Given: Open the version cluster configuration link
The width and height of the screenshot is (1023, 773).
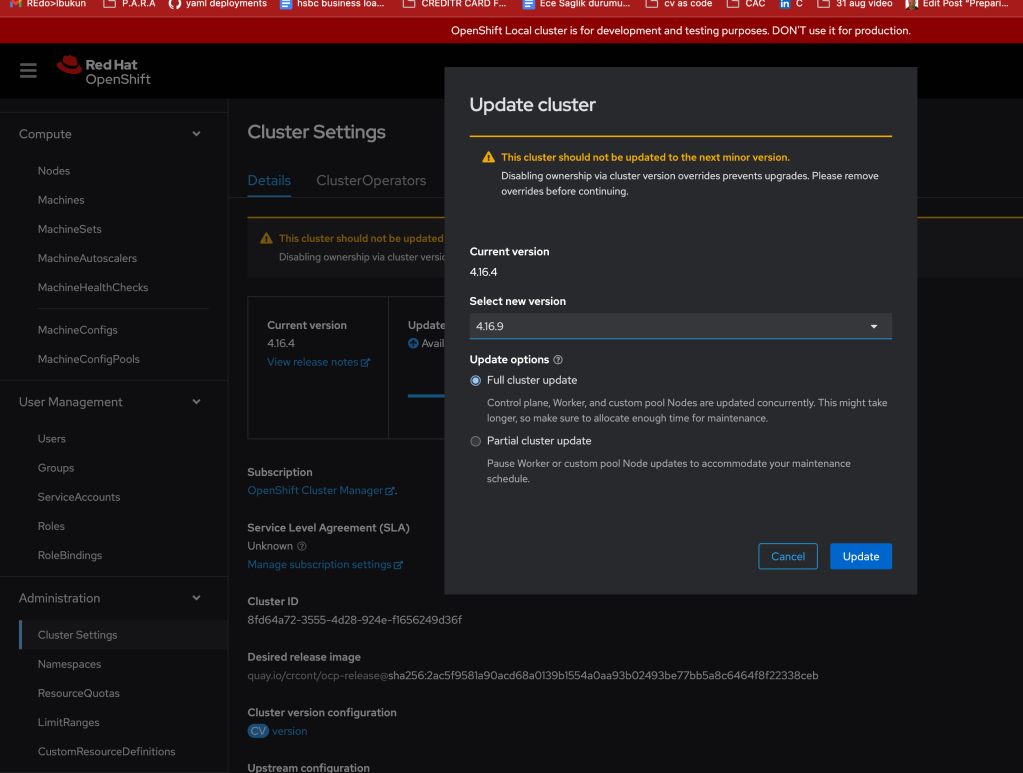Looking at the screenshot, I should click(x=290, y=731).
